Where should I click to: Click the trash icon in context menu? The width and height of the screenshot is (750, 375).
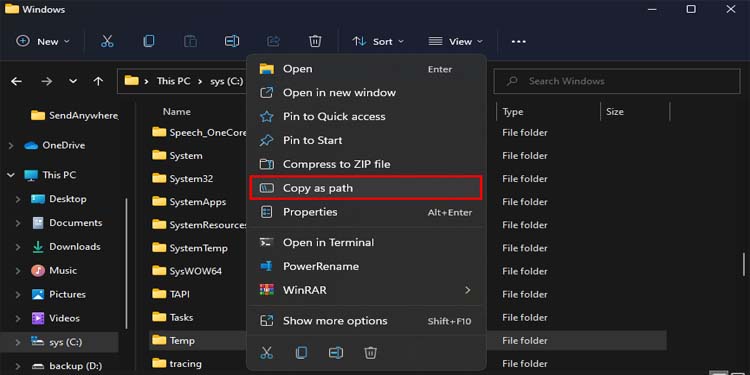370,353
